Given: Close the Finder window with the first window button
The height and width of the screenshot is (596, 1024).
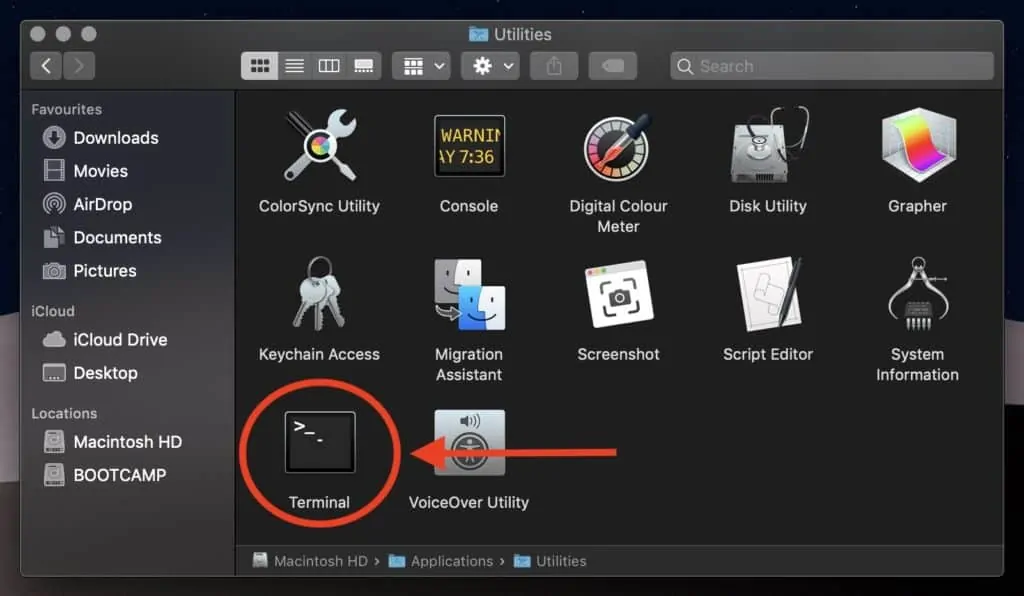Looking at the screenshot, I should [38, 34].
